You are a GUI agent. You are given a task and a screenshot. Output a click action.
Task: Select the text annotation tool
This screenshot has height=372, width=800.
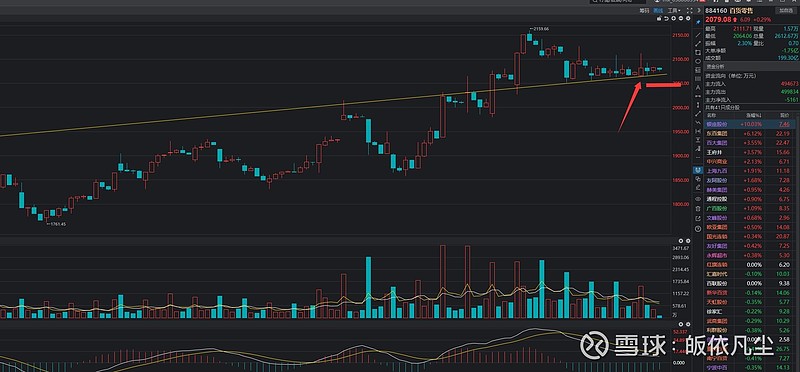(x=698, y=87)
